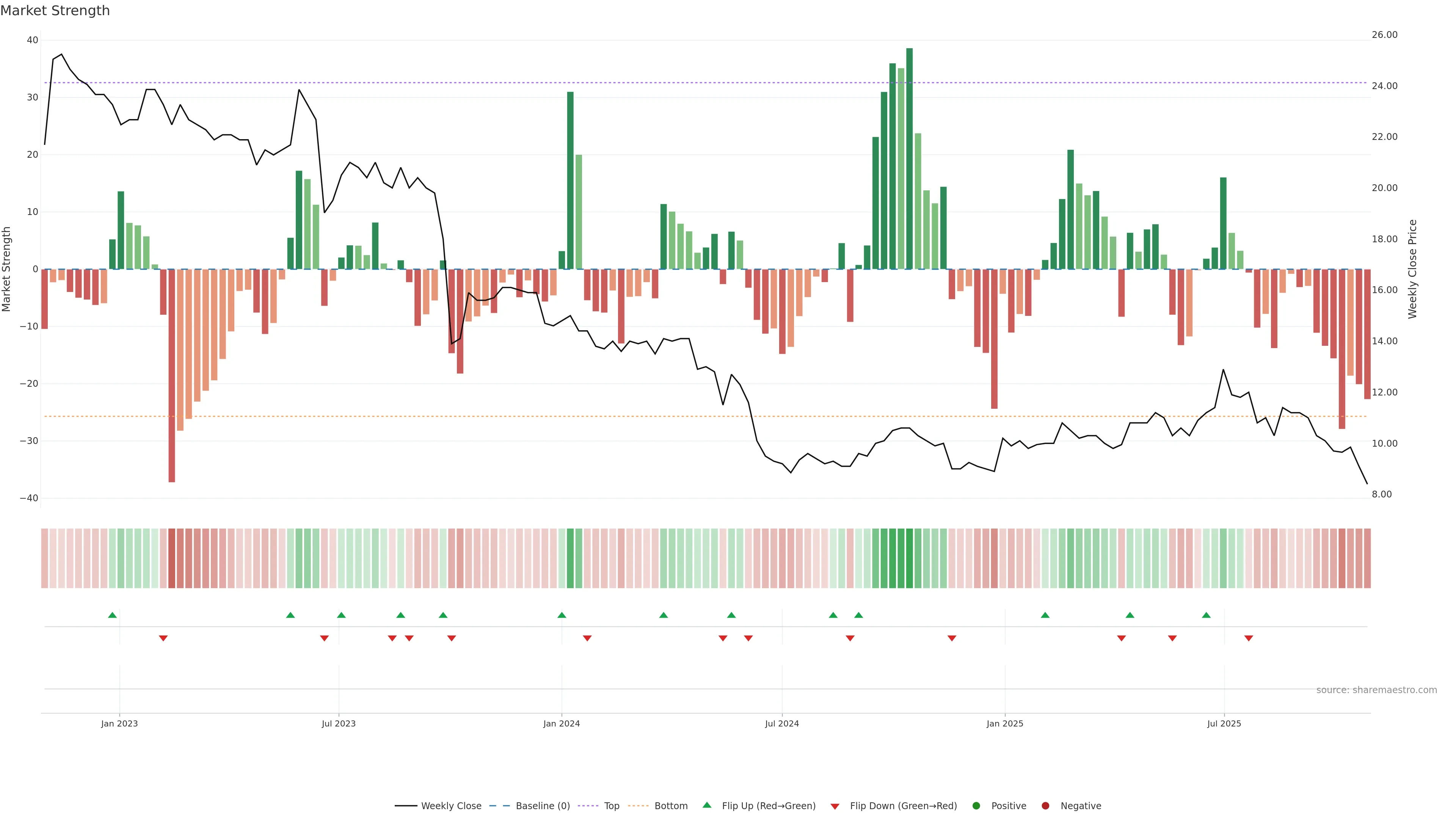Click the Weekly Close Price axis title

point(1412,269)
